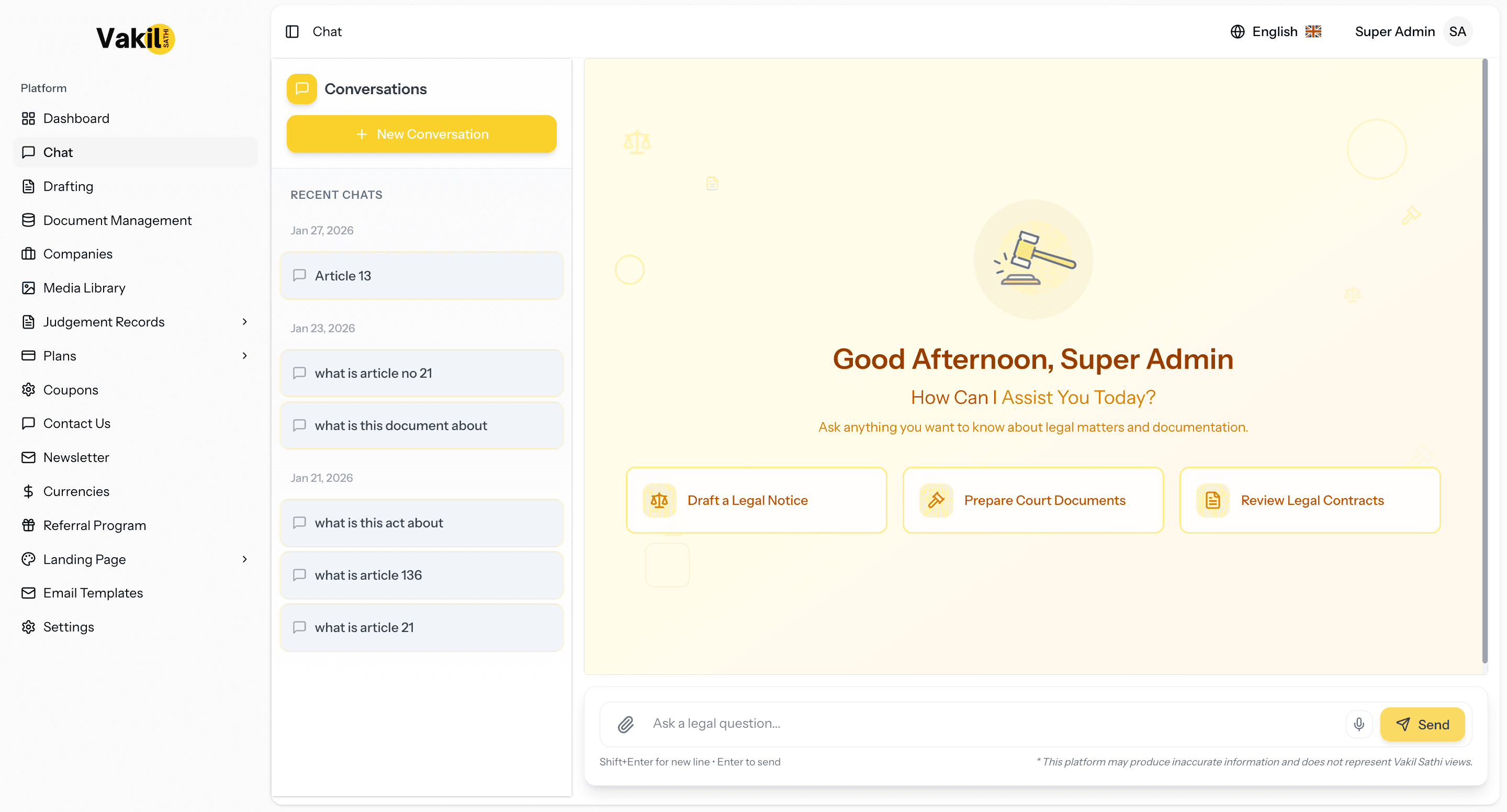This screenshot has height=812, width=1507.
Task: Go to Document Management
Action: (x=117, y=221)
